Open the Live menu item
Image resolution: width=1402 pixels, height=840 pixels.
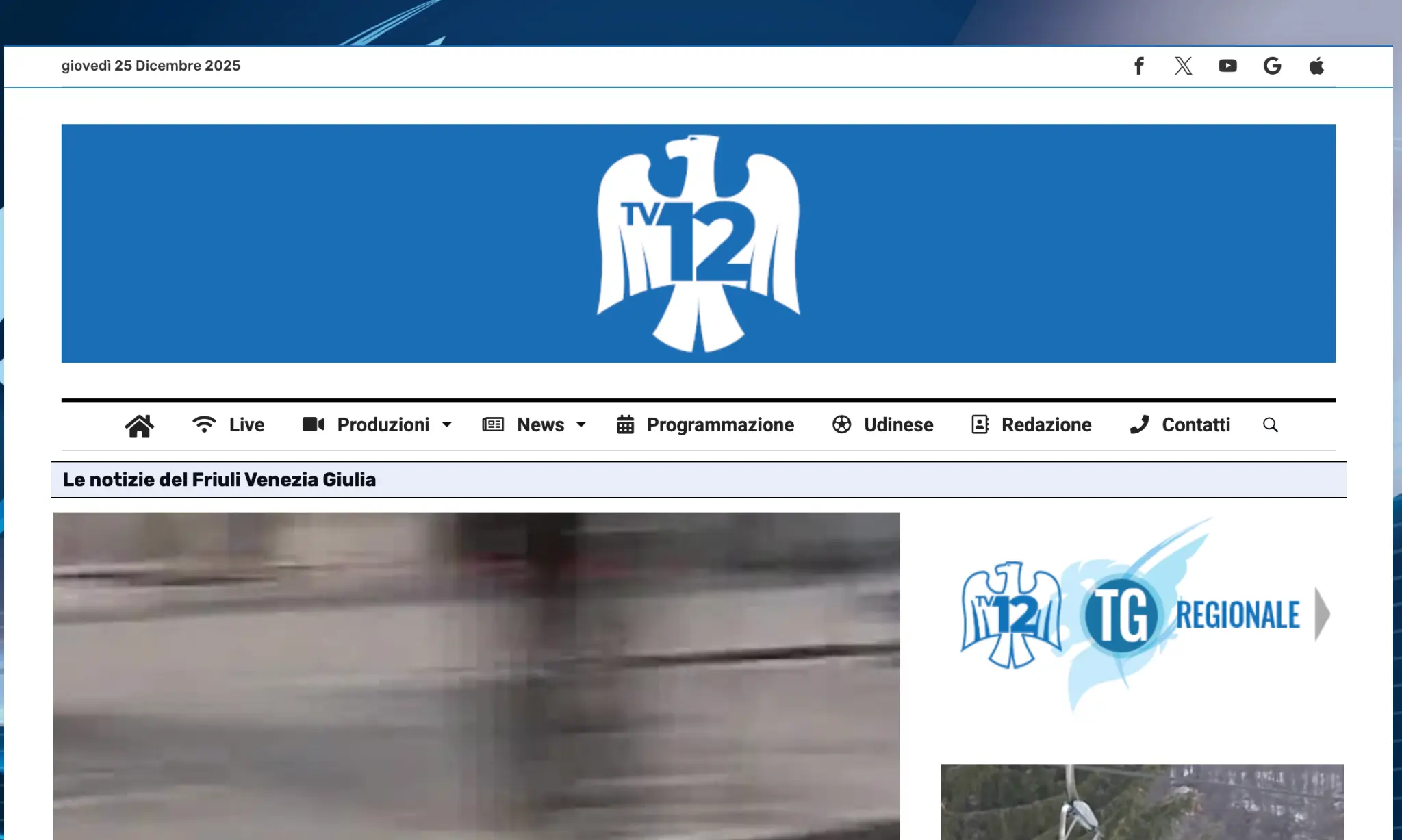click(x=246, y=425)
